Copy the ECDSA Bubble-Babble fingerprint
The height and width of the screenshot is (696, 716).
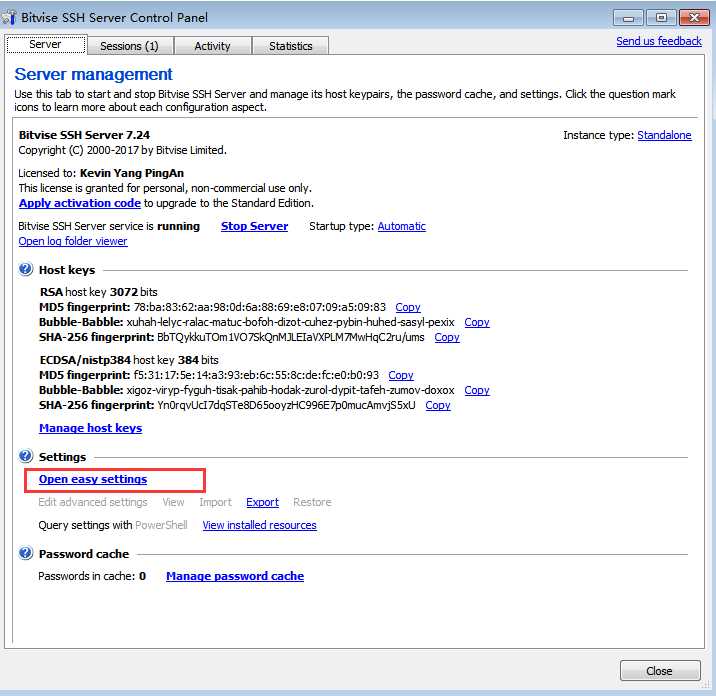tap(477, 390)
